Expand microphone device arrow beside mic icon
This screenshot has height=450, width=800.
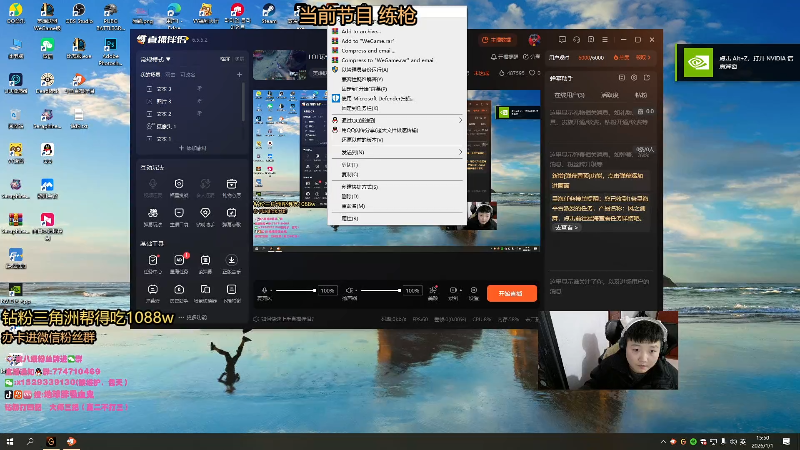(271, 291)
